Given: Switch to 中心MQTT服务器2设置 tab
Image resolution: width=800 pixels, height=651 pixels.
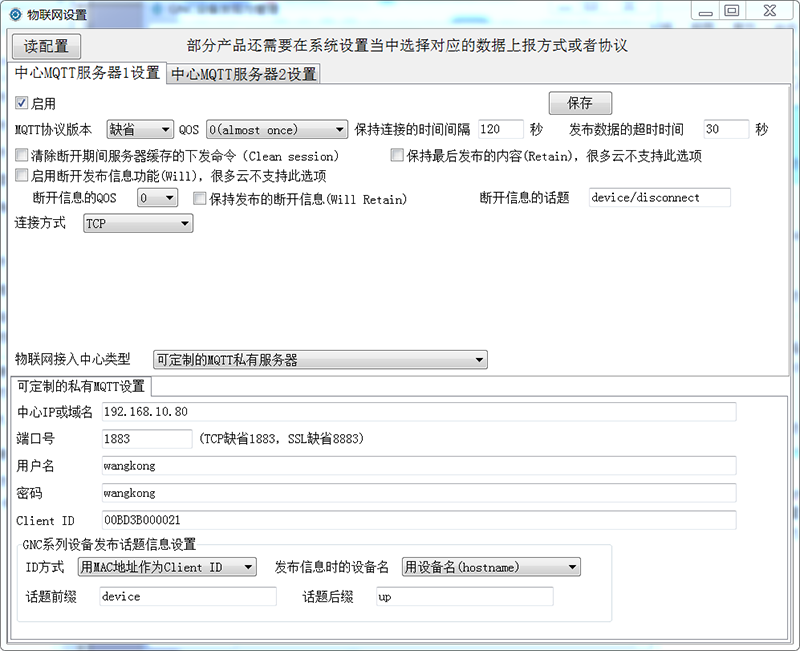Looking at the screenshot, I should coord(243,74).
